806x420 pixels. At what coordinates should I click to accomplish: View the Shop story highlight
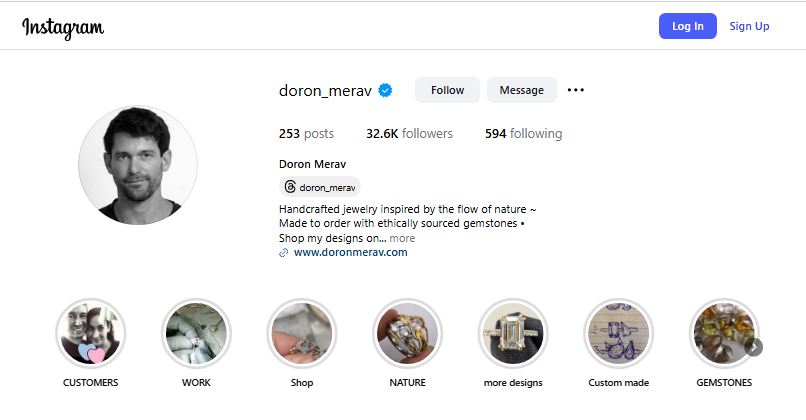pos(302,334)
